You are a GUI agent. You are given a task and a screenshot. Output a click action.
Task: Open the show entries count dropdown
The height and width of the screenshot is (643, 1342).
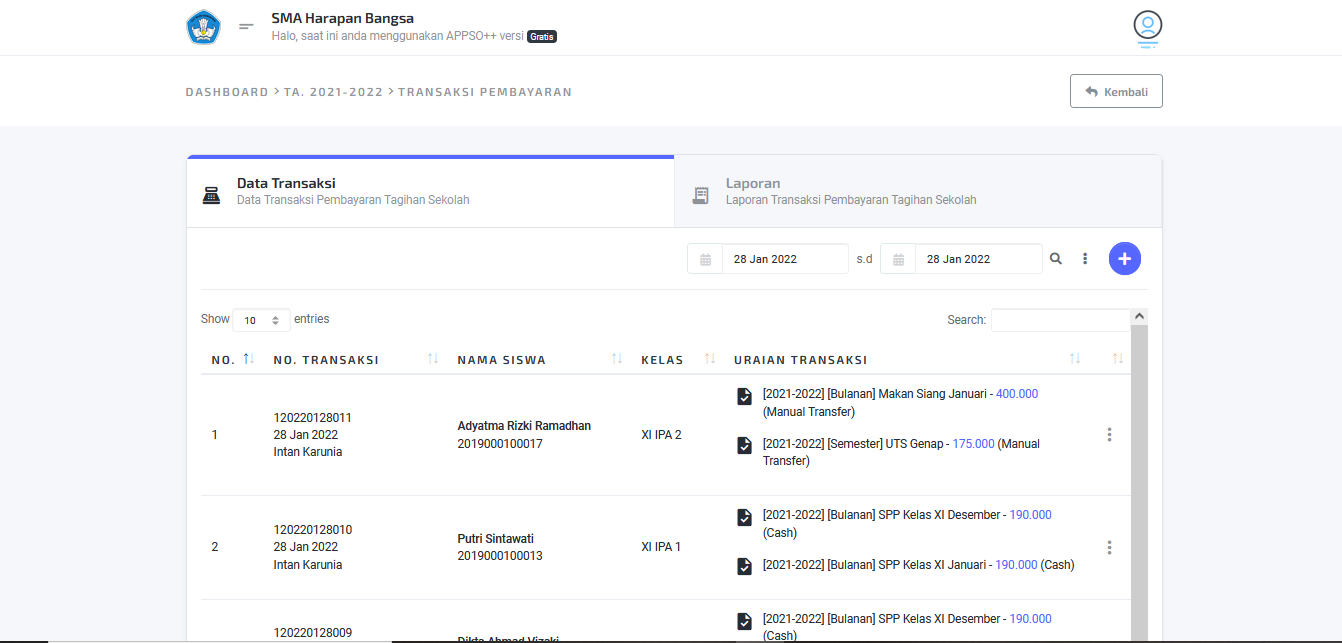click(x=261, y=320)
